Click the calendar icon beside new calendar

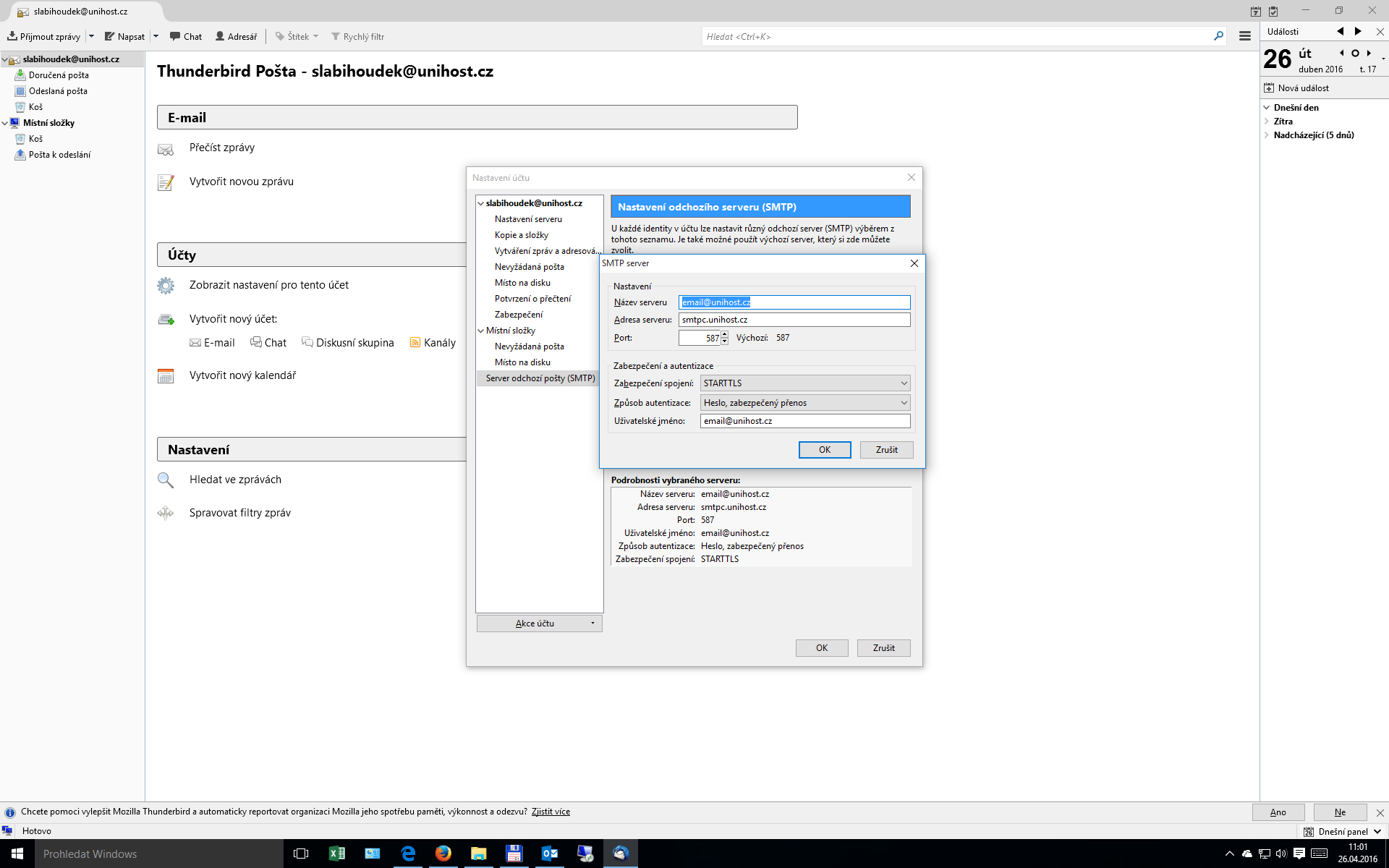coord(166,376)
